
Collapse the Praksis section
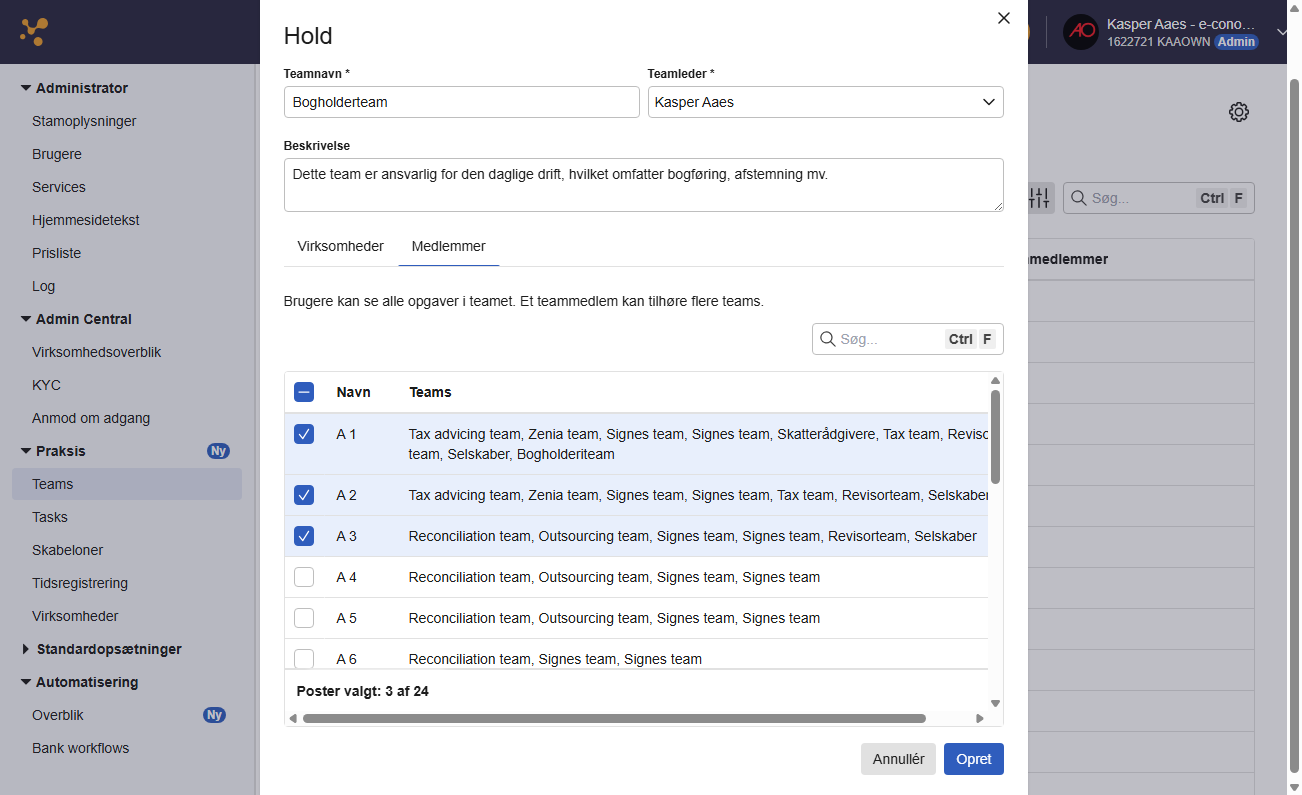(x=25, y=451)
